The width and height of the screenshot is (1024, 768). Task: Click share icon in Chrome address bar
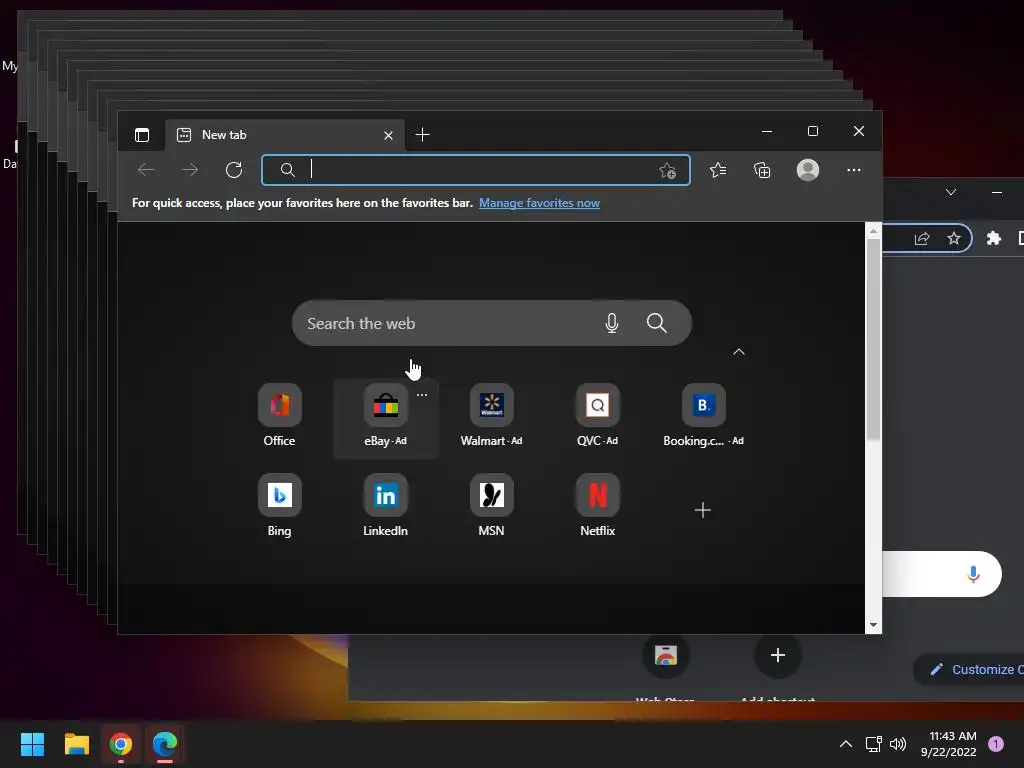[921, 238]
